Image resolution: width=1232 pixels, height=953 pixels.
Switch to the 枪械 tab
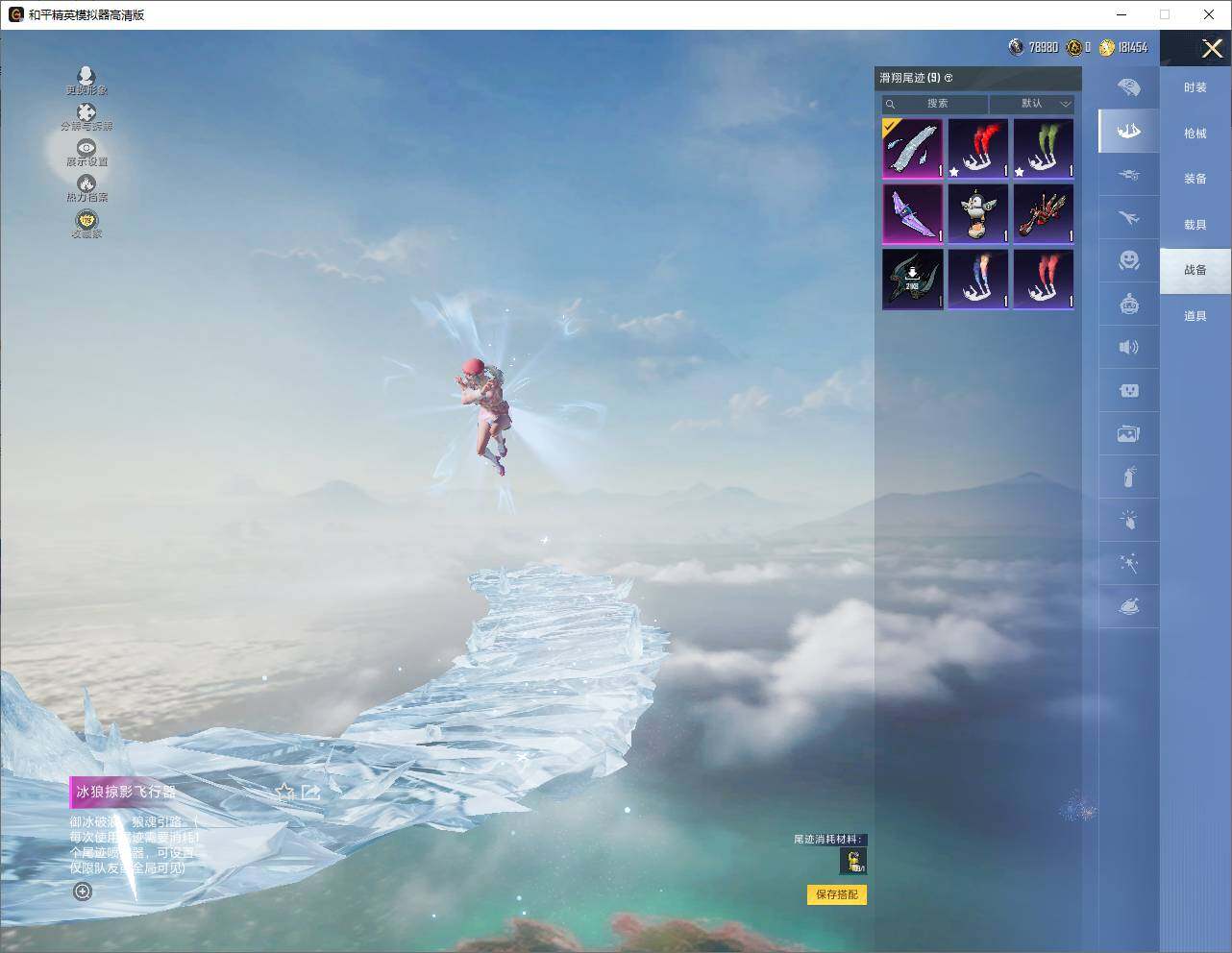coord(1195,134)
